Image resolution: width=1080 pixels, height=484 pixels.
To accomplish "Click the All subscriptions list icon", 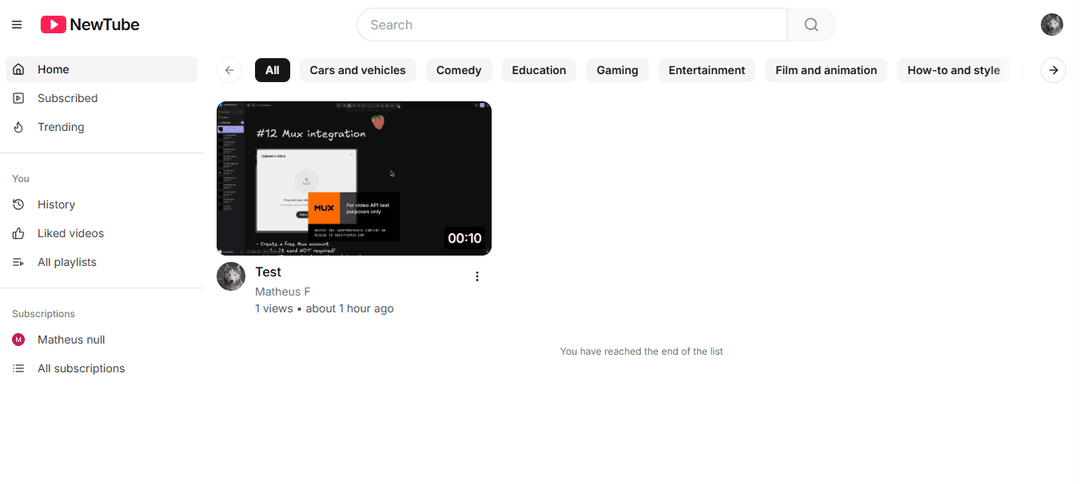I will tap(19, 368).
